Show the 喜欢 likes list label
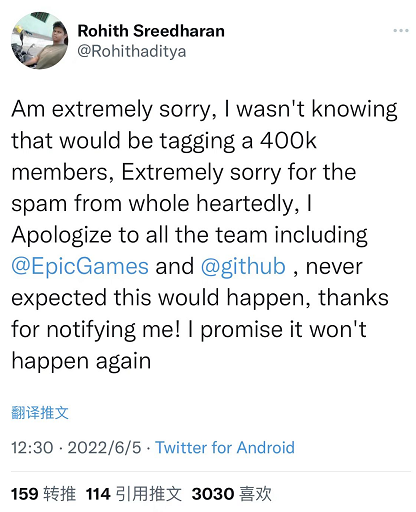Screen dimensions: 416x512 coord(255,494)
